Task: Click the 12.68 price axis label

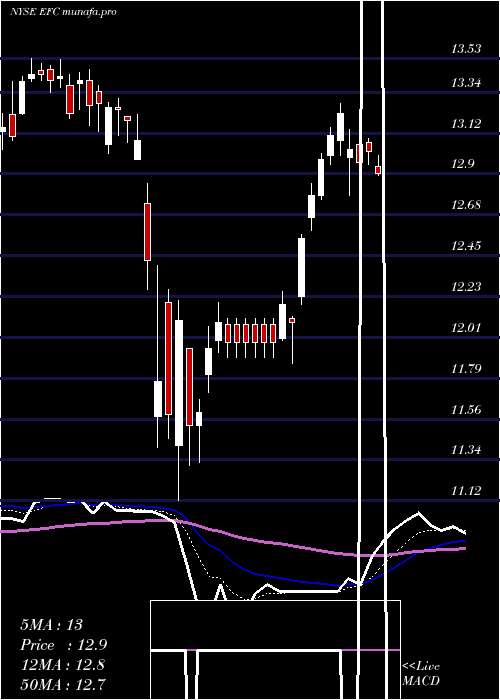Action: [466, 205]
